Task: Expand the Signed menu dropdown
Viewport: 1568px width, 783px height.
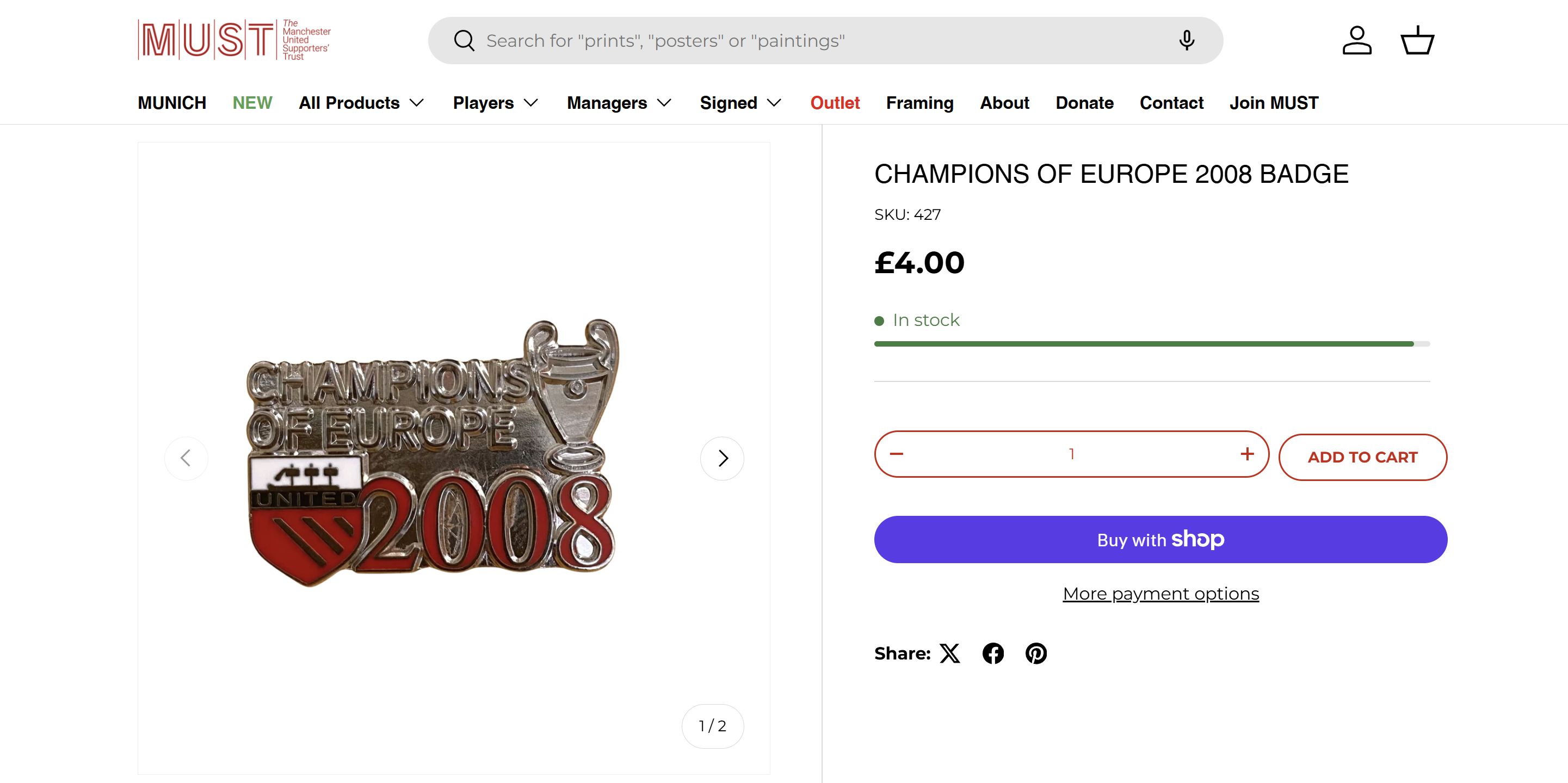Action: point(740,103)
